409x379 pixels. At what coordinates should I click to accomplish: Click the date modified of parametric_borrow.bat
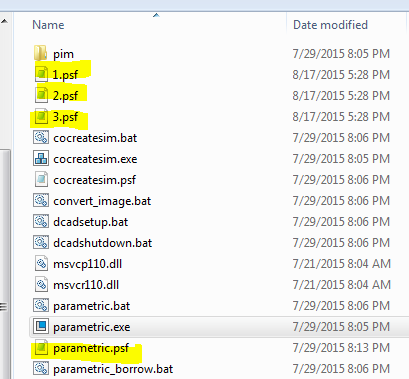pyautogui.click(x=341, y=369)
